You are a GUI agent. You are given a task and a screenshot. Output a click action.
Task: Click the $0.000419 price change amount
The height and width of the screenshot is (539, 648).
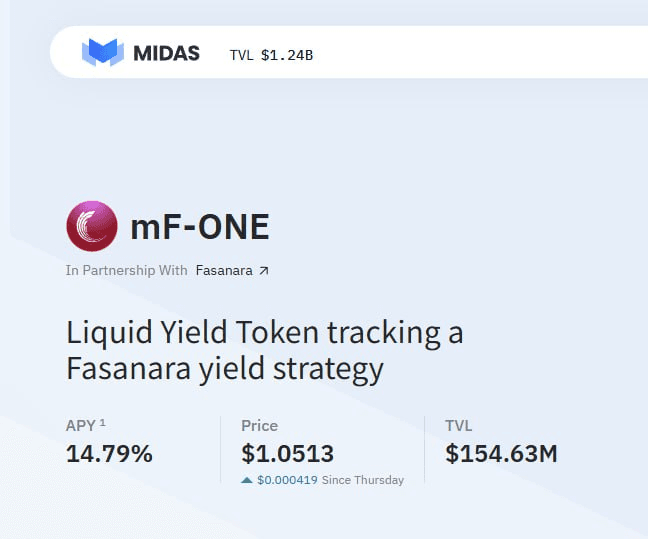click(x=287, y=480)
